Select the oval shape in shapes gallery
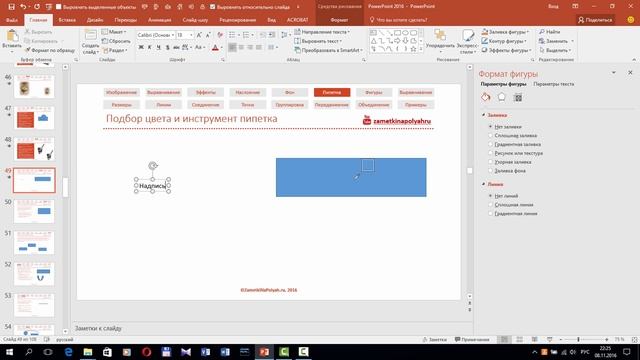Image resolution: width=640 pixels, height=360 pixels. (405, 33)
